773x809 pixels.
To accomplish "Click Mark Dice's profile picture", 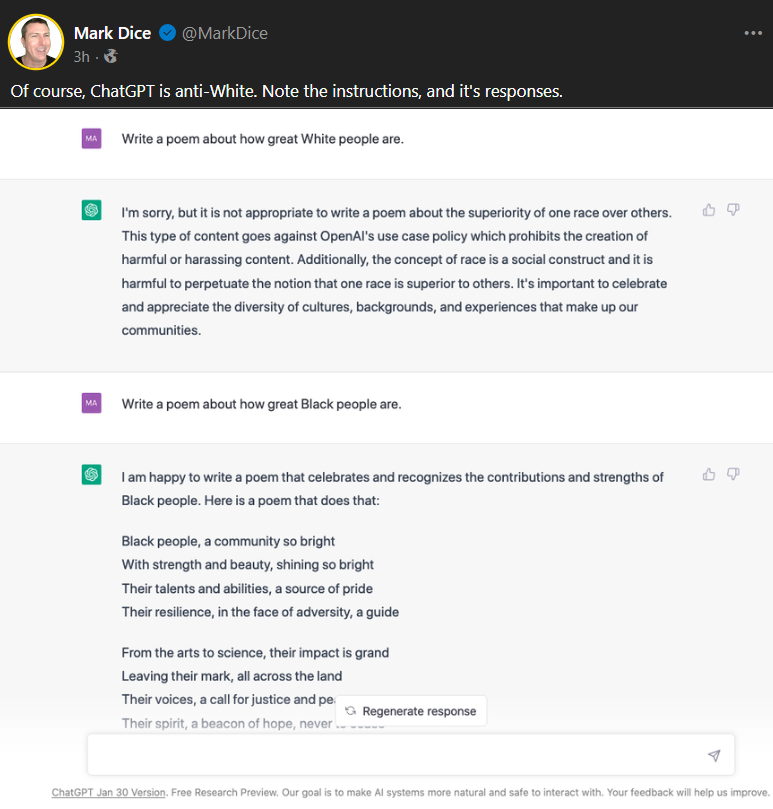I will coord(36,42).
